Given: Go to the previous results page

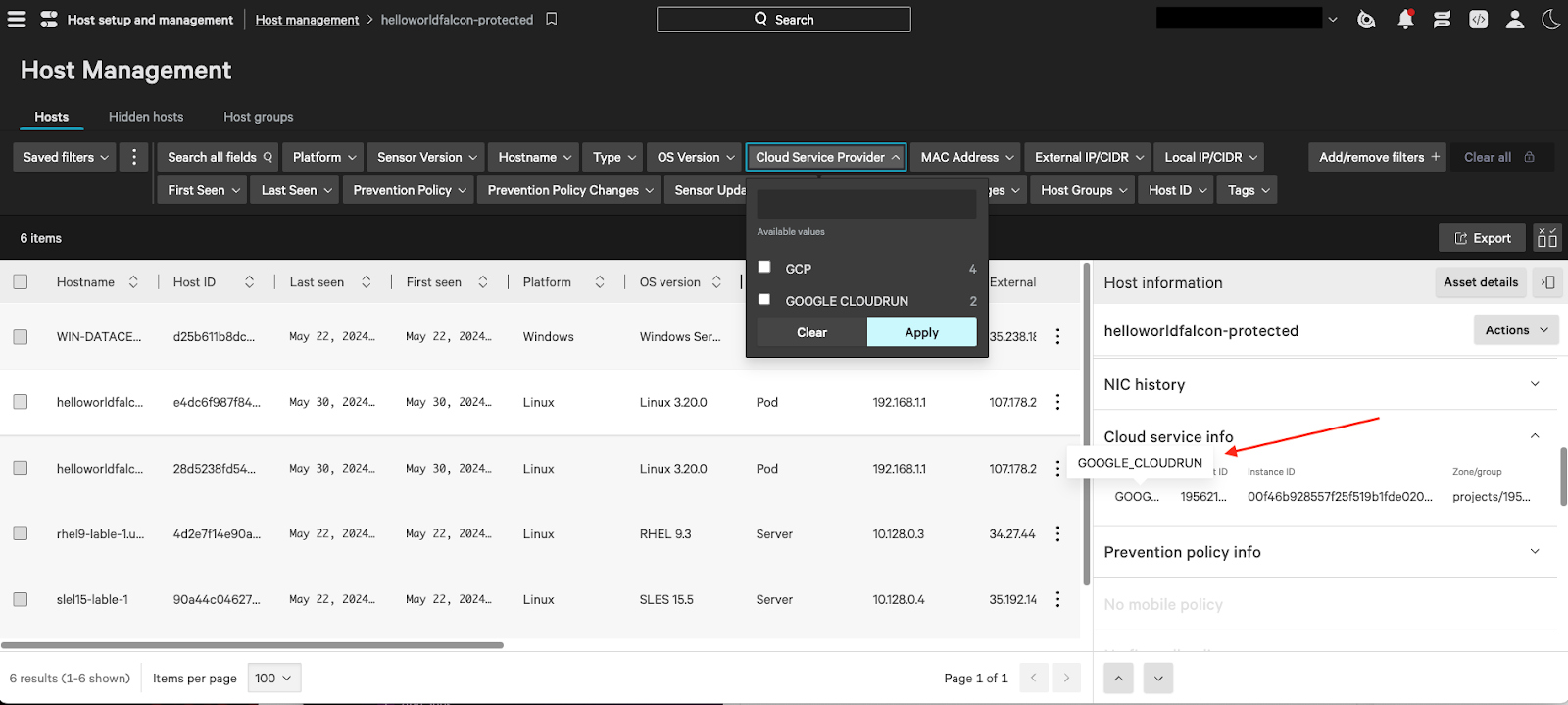Looking at the screenshot, I should [x=1033, y=678].
